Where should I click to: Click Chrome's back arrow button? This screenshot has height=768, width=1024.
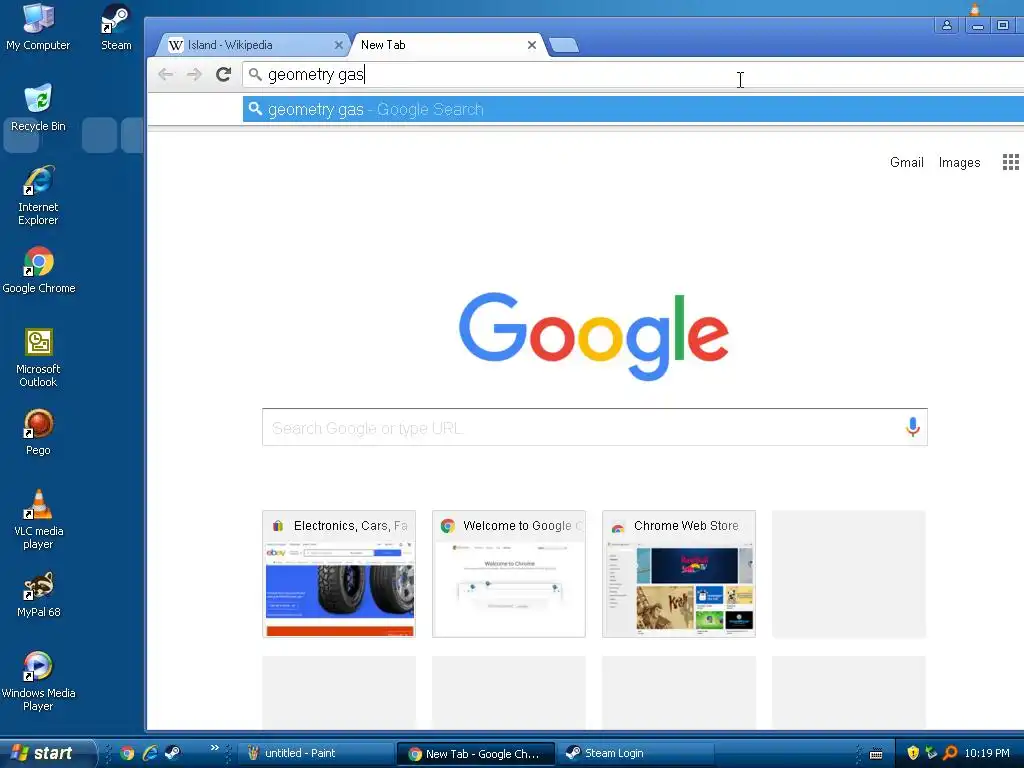(x=166, y=74)
